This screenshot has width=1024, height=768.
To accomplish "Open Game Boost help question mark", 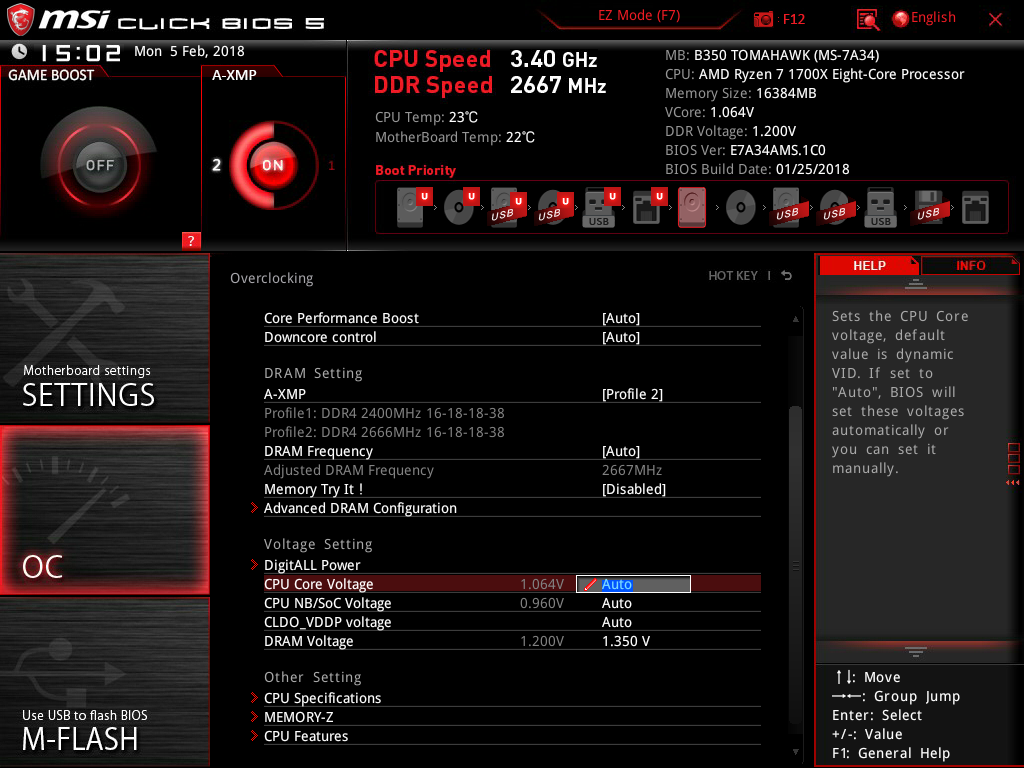I will pyautogui.click(x=191, y=240).
